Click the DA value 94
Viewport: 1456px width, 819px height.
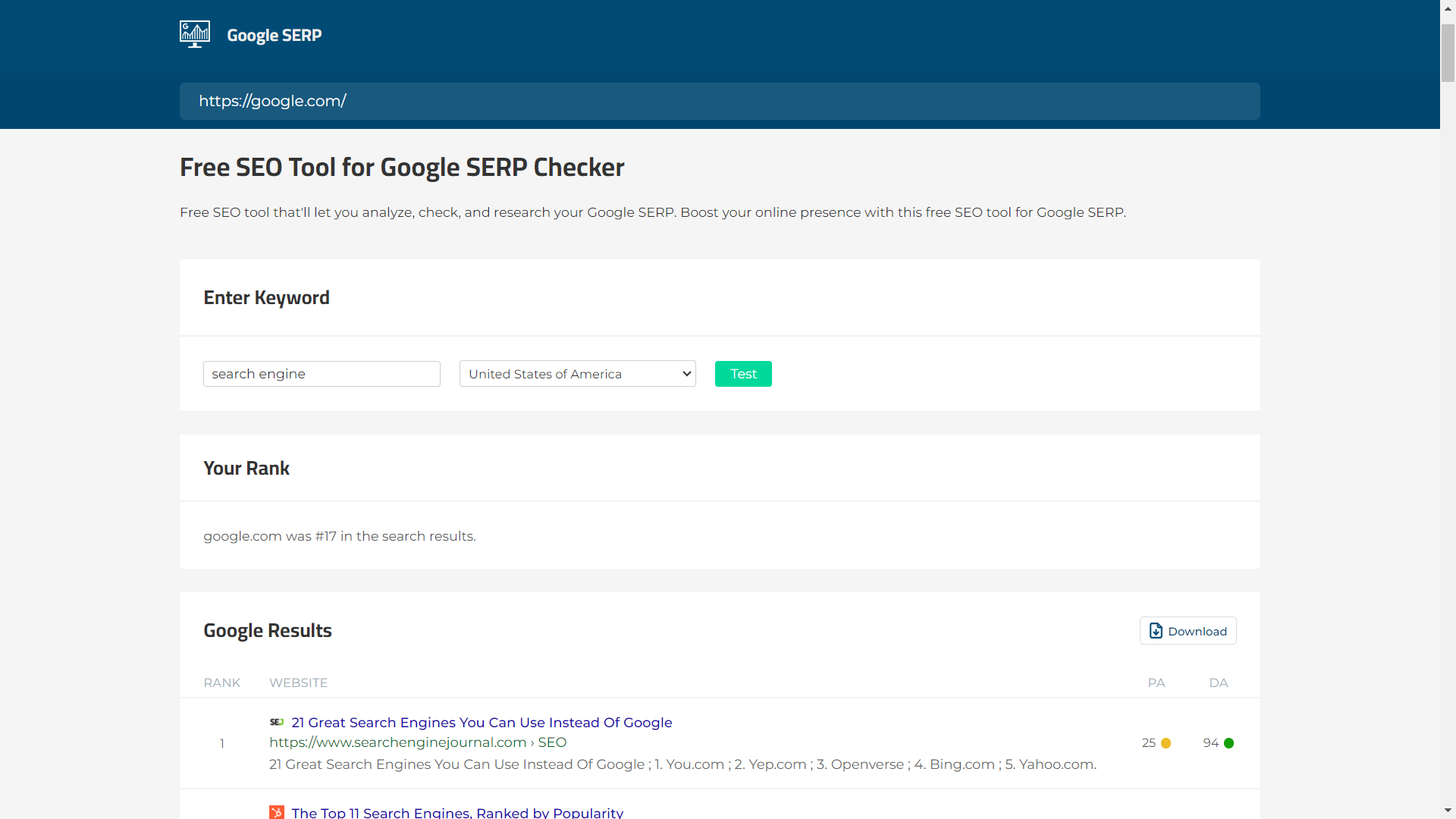click(x=1210, y=743)
